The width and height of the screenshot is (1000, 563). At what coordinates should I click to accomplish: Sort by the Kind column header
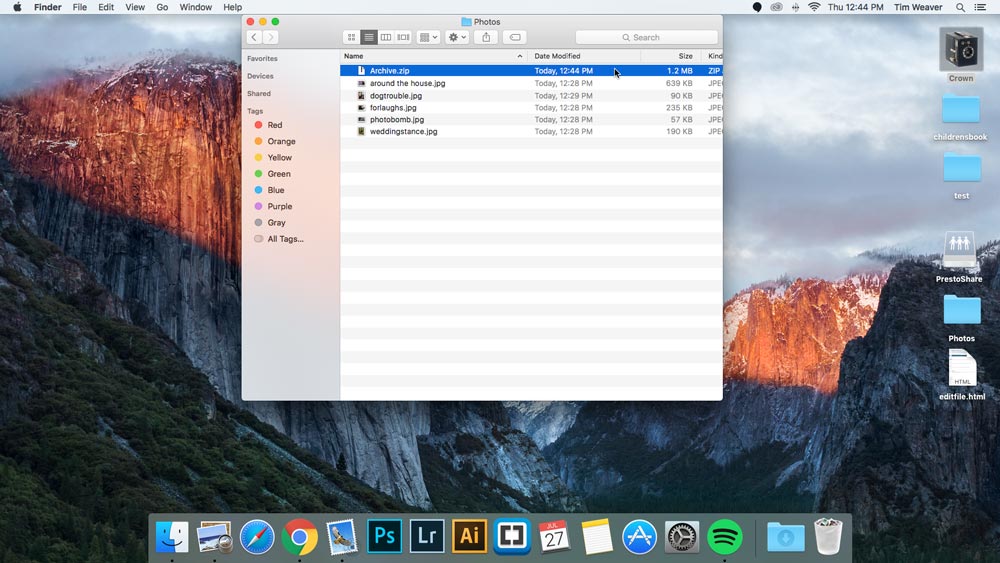712,56
